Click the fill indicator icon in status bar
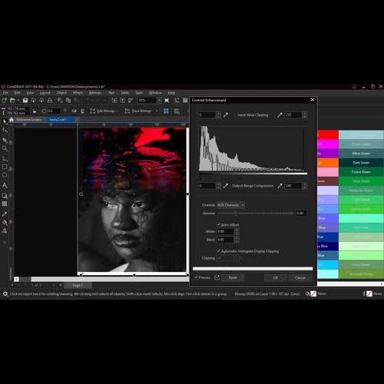Screen dimensions: 384x384 point(313,294)
